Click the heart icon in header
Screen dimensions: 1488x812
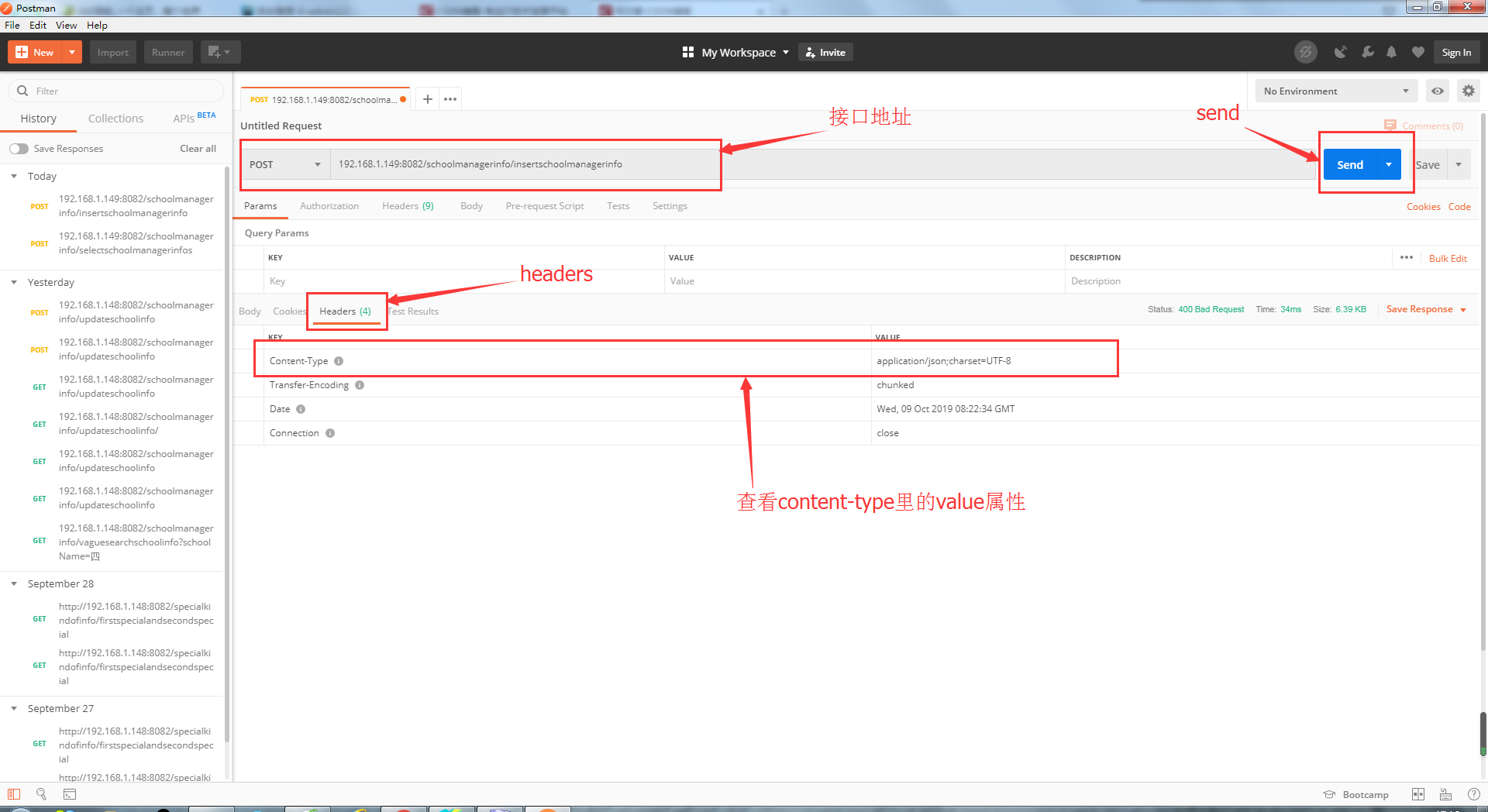coord(1418,52)
